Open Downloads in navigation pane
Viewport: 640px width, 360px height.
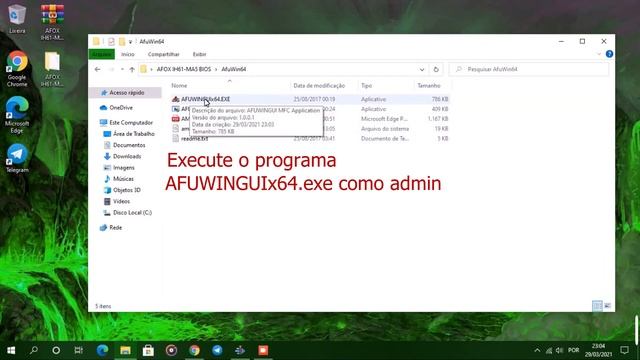(127, 156)
